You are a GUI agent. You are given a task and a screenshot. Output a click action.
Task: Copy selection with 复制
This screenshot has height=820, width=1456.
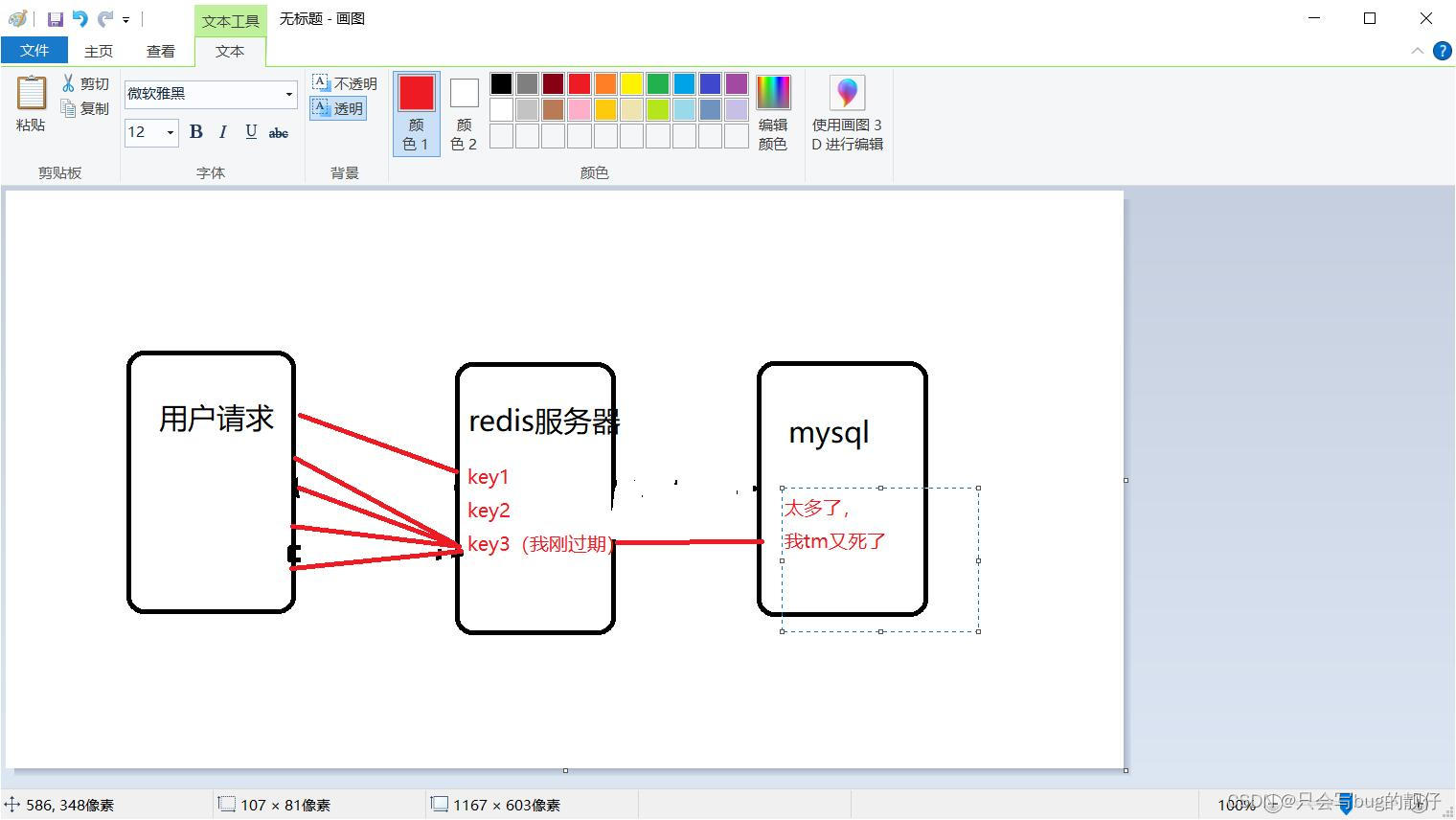click(x=85, y=108)
